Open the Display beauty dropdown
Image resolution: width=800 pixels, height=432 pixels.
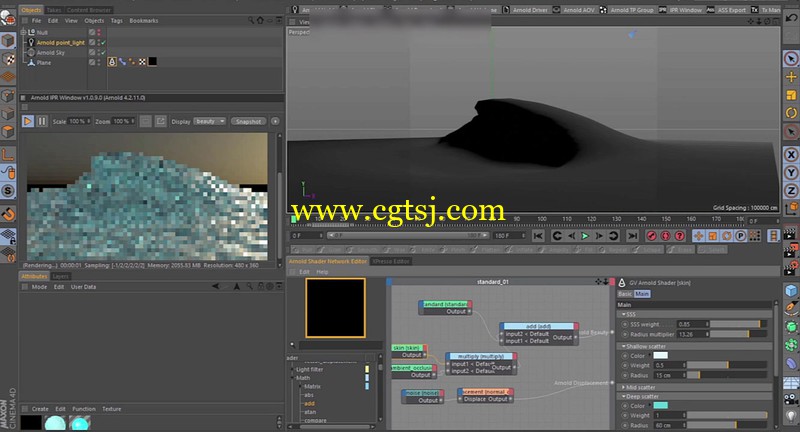(210, 121)
